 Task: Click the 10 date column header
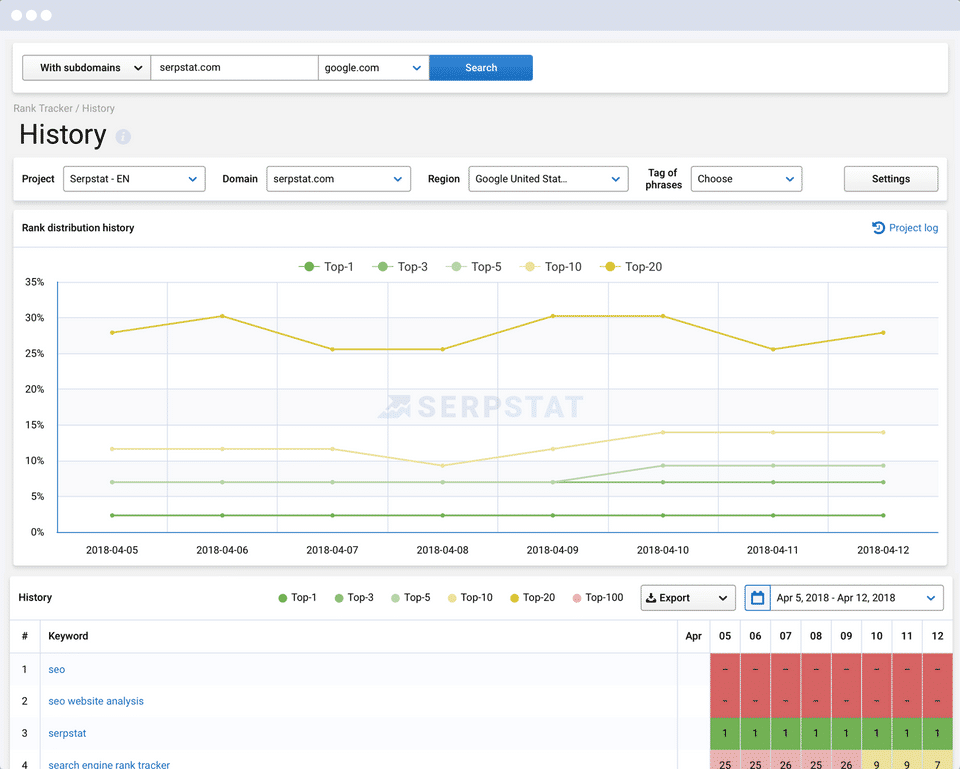click(x=877, y=636)
